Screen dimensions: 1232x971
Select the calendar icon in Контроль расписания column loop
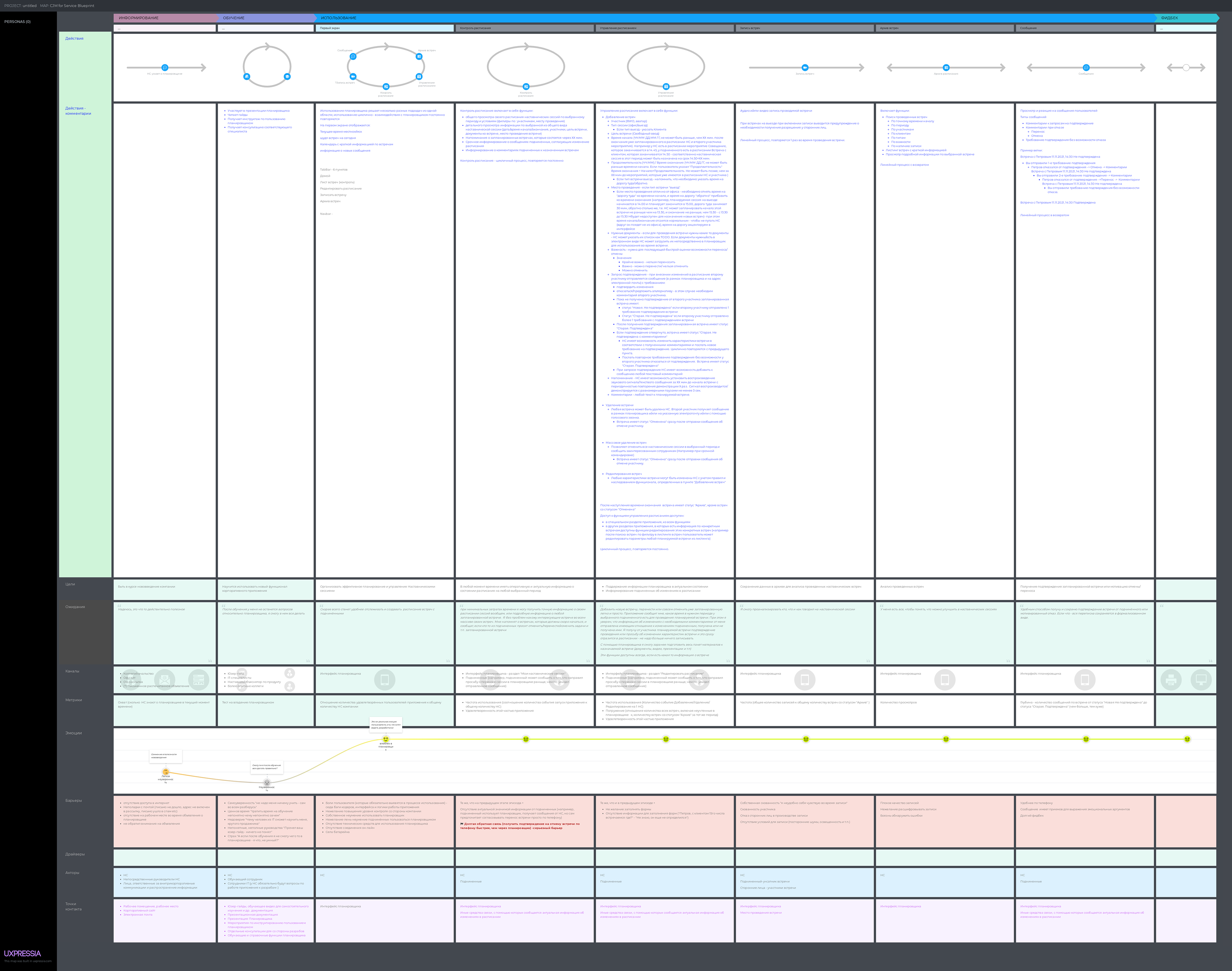click(x=526, y=86)
